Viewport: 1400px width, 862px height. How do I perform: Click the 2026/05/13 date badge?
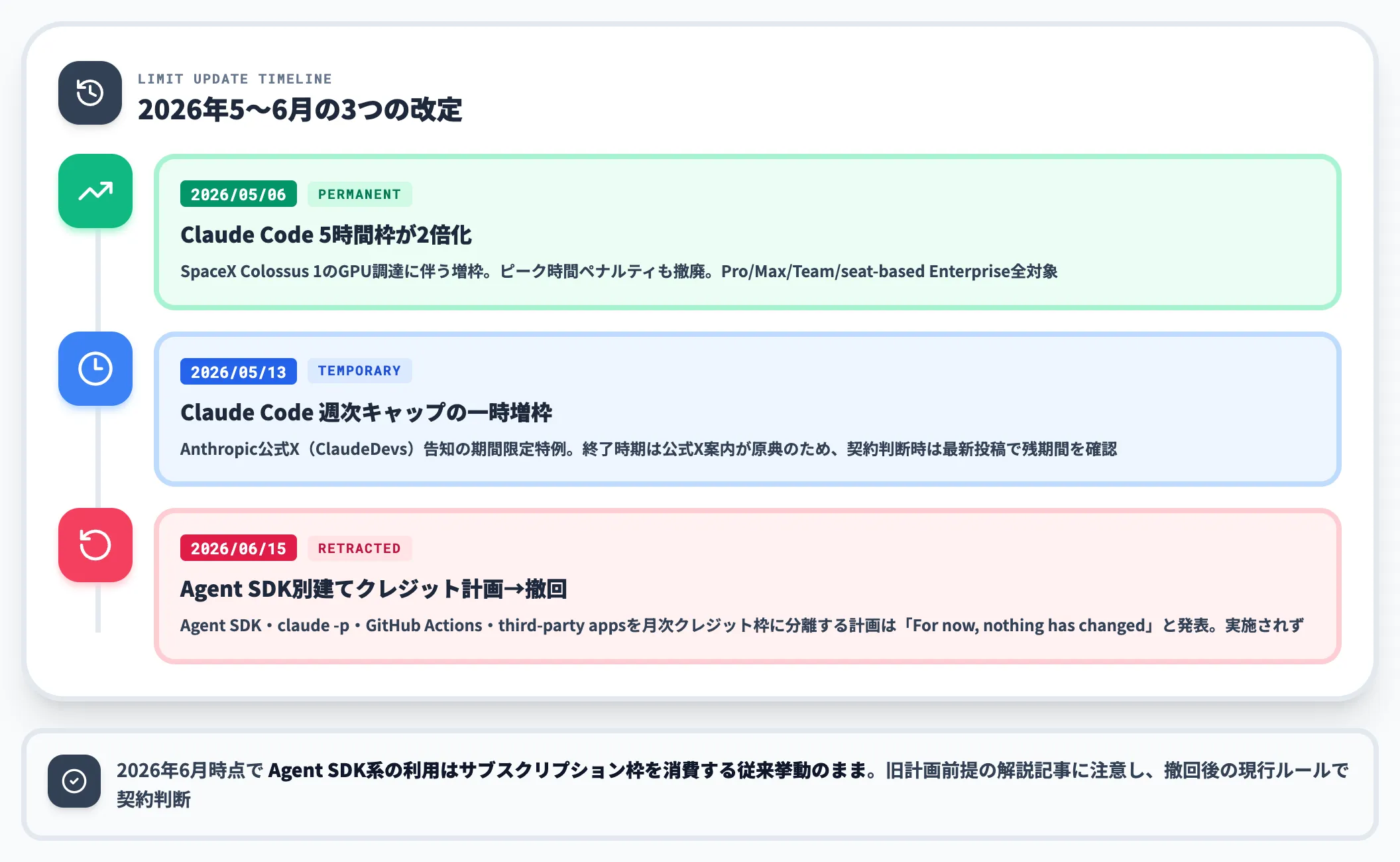pos(239,371)
